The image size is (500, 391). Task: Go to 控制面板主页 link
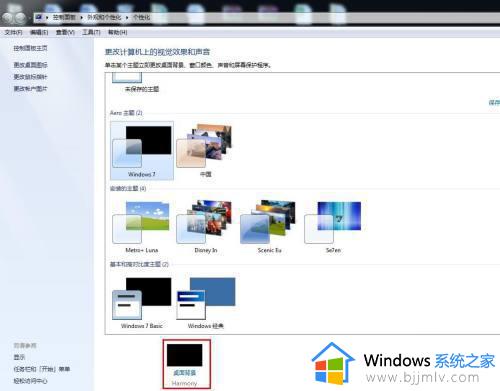(x=30, y=48)
